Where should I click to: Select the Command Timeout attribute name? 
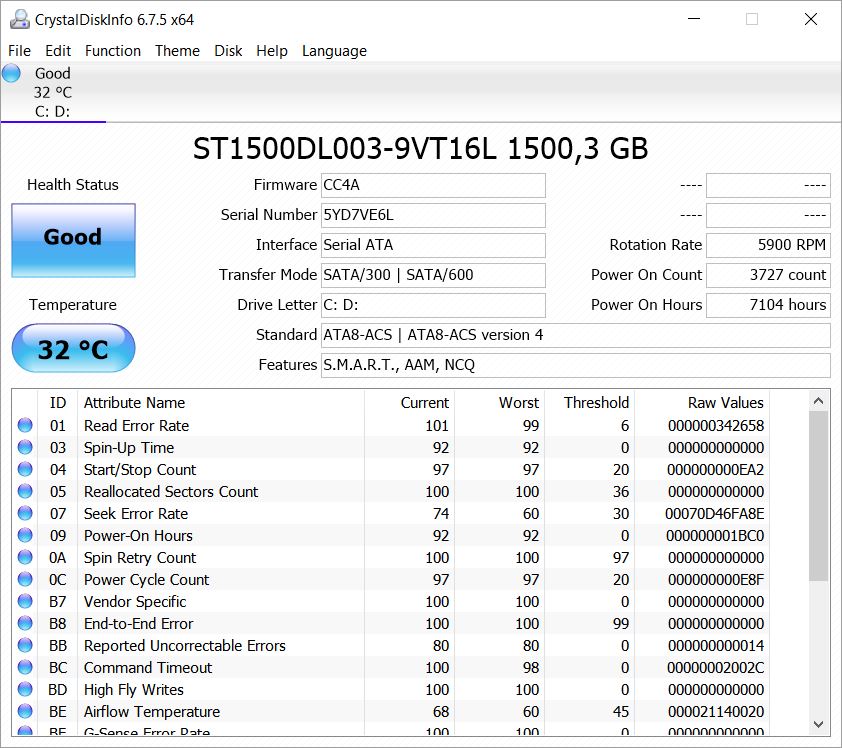pyautogui.click(x=148, y=668)
